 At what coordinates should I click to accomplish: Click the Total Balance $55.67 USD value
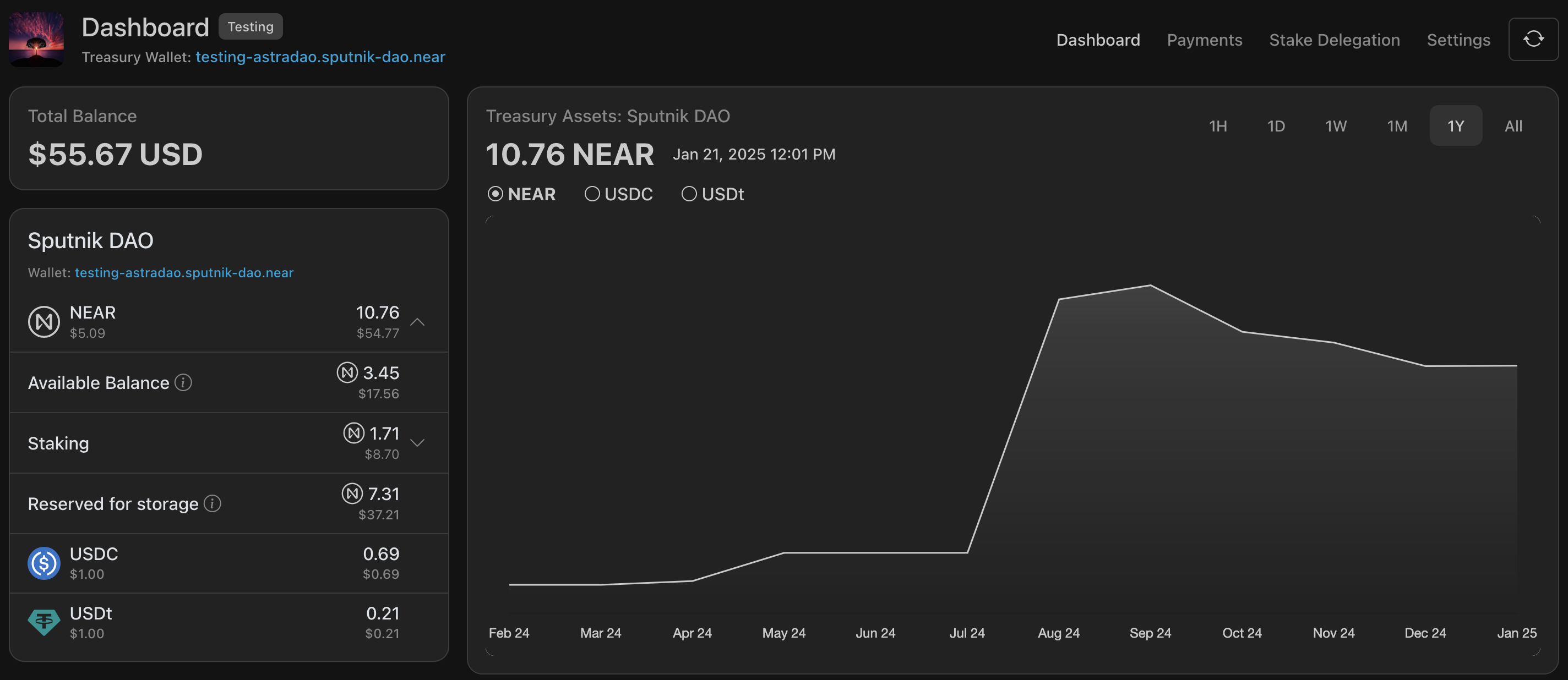point(115,154)
